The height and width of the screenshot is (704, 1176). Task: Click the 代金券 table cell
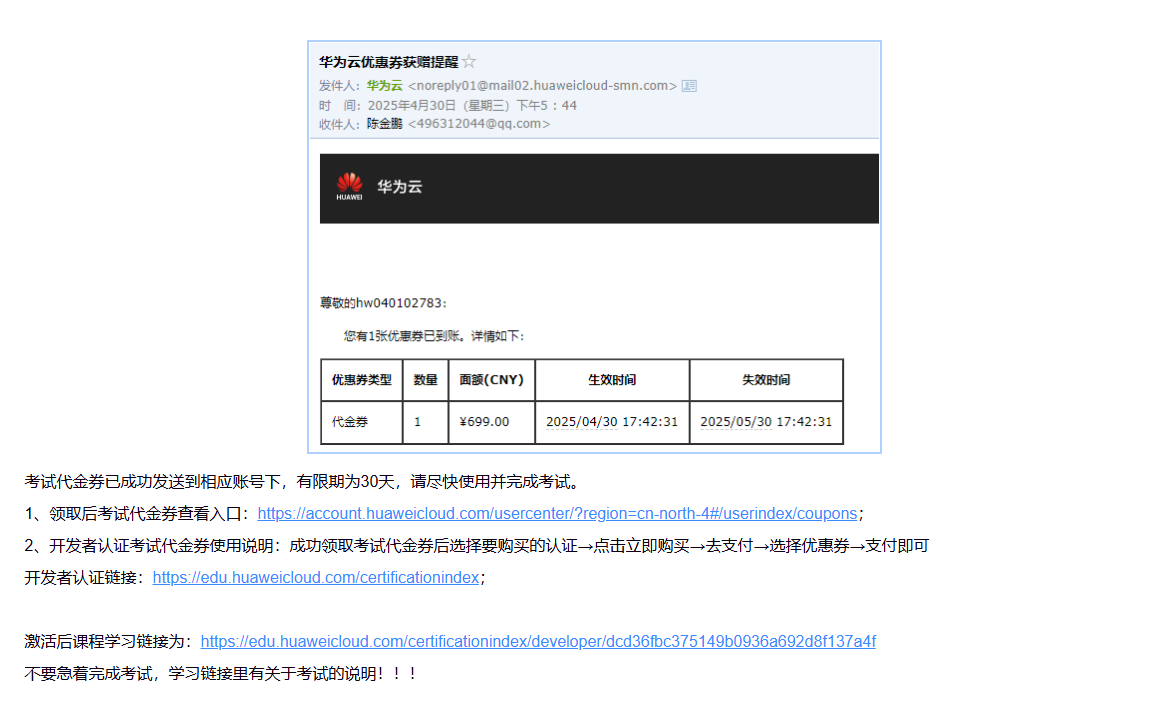[362, 422]
